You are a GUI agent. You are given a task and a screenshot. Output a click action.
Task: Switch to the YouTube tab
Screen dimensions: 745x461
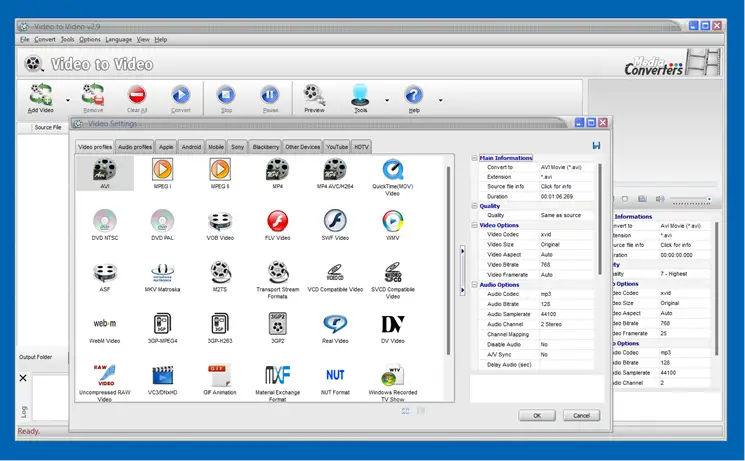point(337,147)
